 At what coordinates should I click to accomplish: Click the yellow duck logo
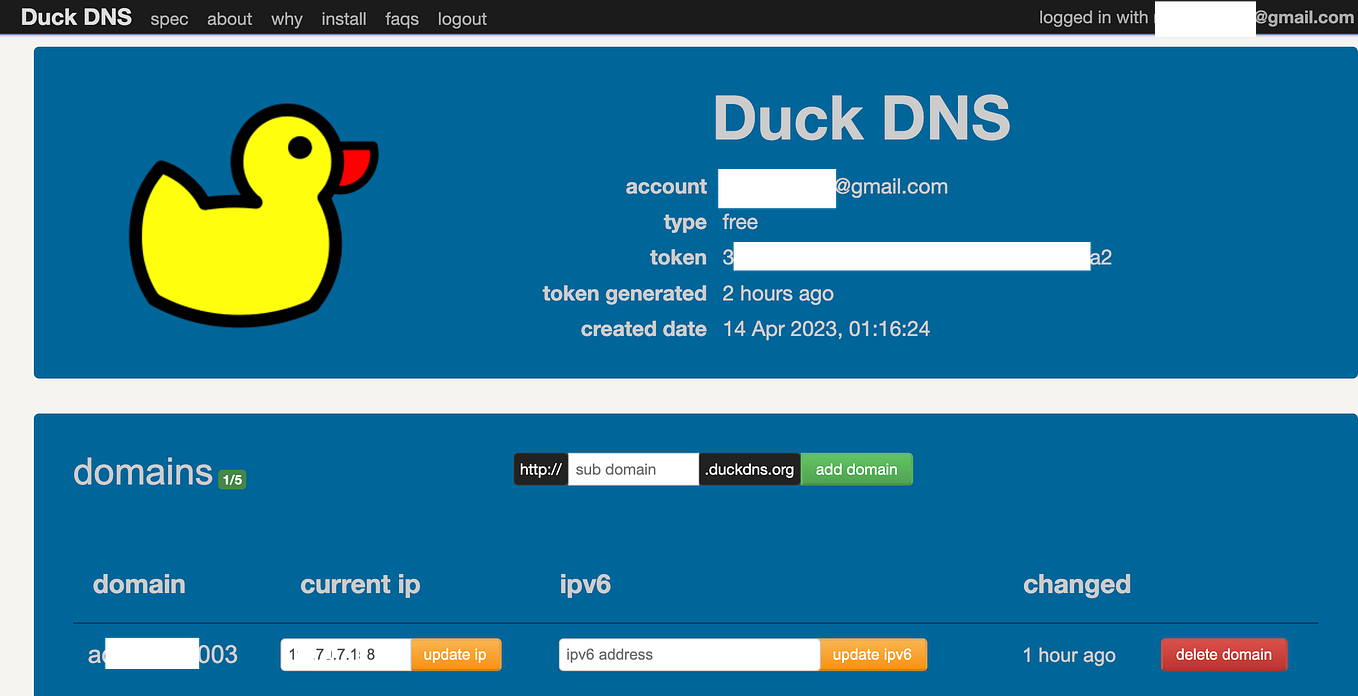tap(254, 213)
